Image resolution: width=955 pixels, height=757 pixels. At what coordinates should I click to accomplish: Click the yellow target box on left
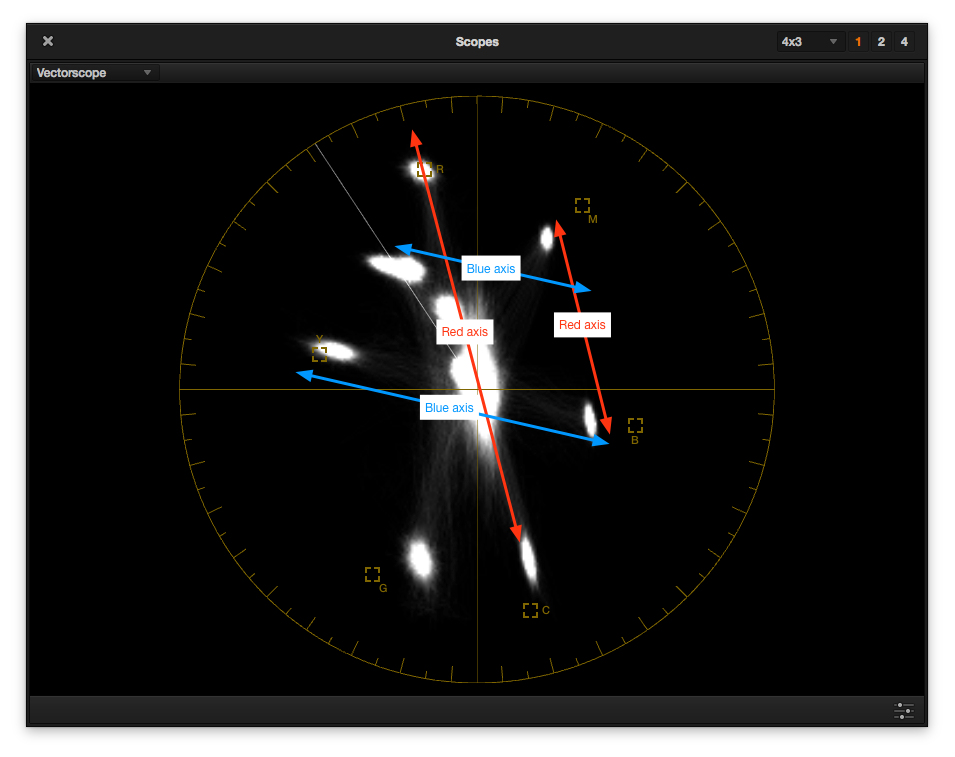click(319, 353)
